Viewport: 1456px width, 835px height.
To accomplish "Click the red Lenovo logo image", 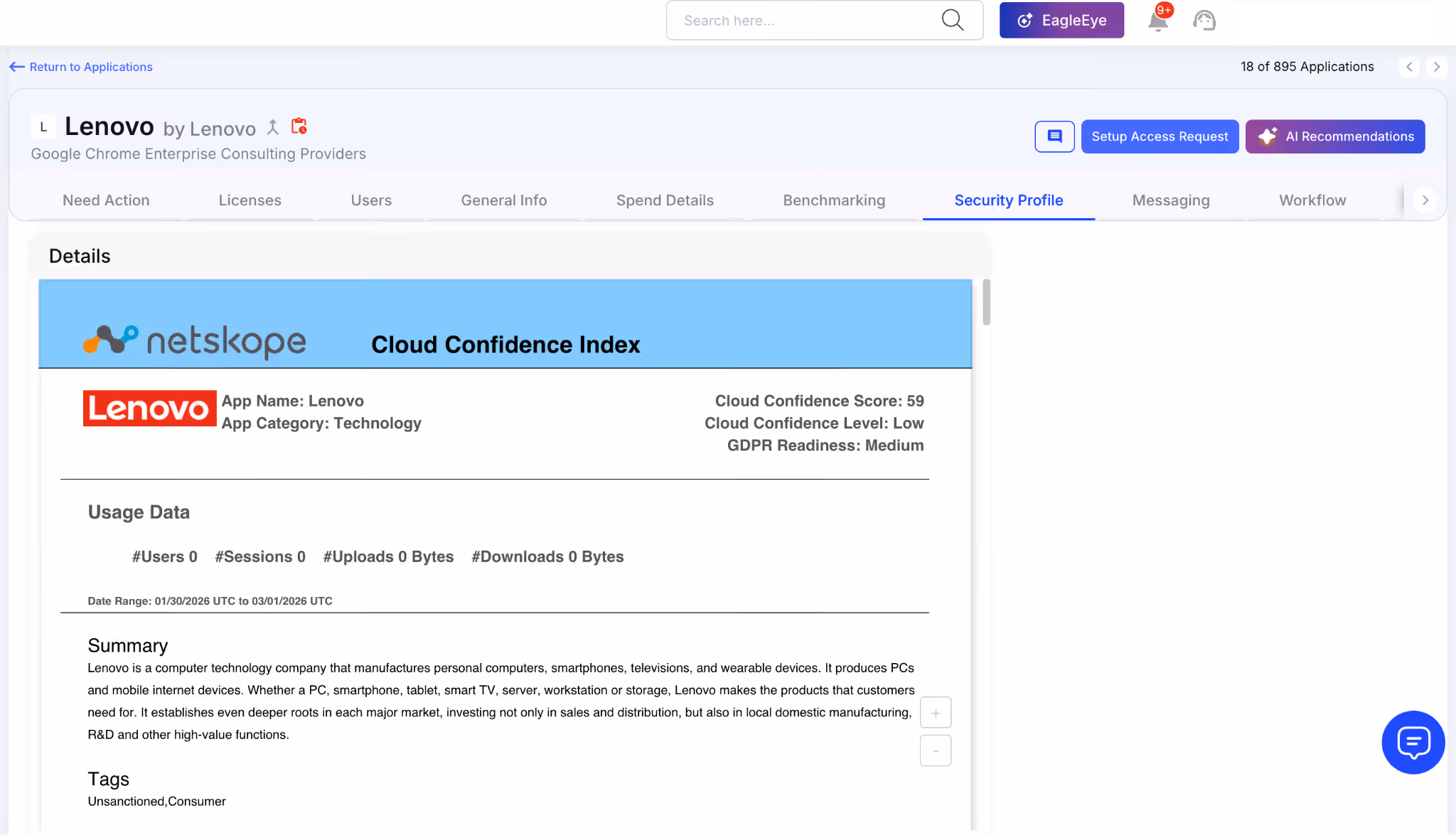I will (x=149, y=408).
